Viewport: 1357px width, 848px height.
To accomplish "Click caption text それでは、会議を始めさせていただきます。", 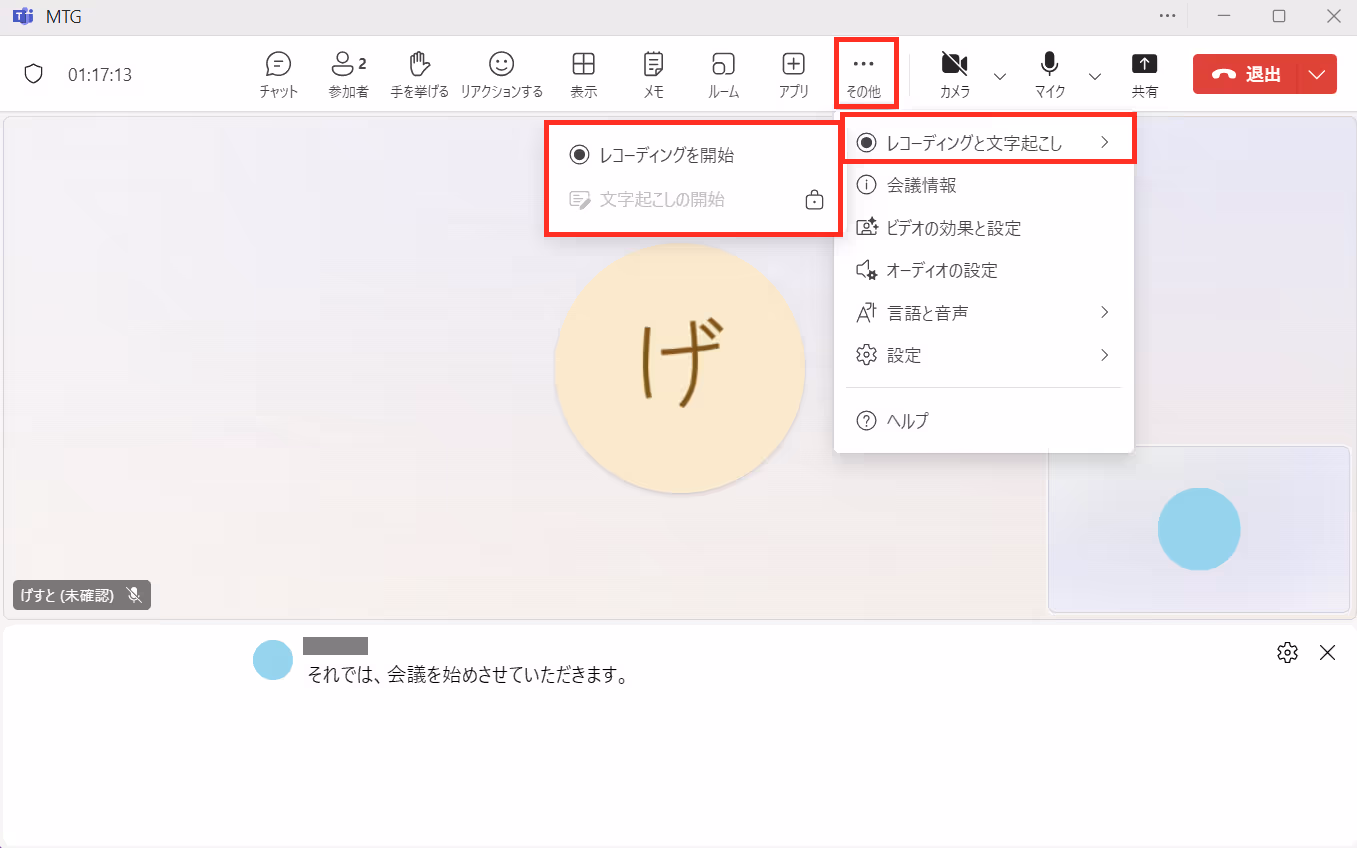I will [x=468, y=676].
